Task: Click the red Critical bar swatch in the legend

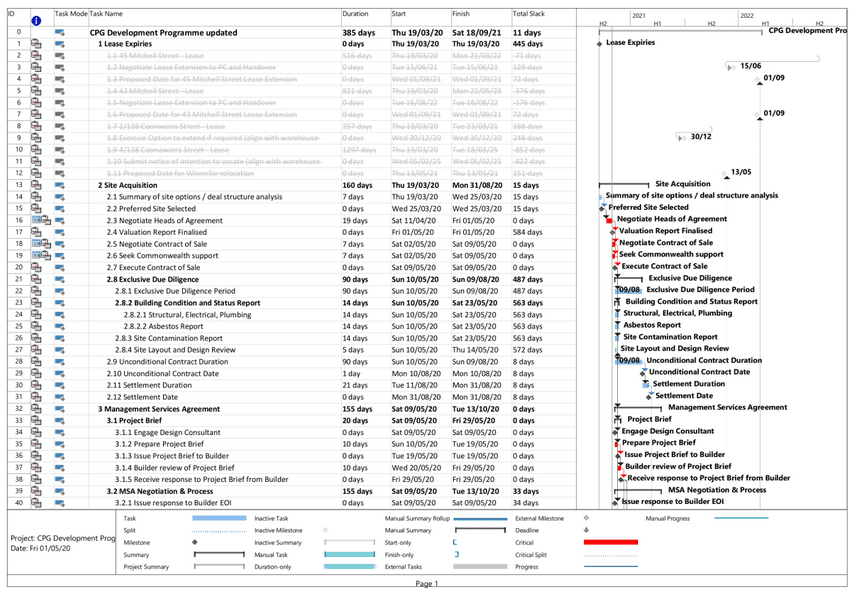Action: [x=611, y=542]
